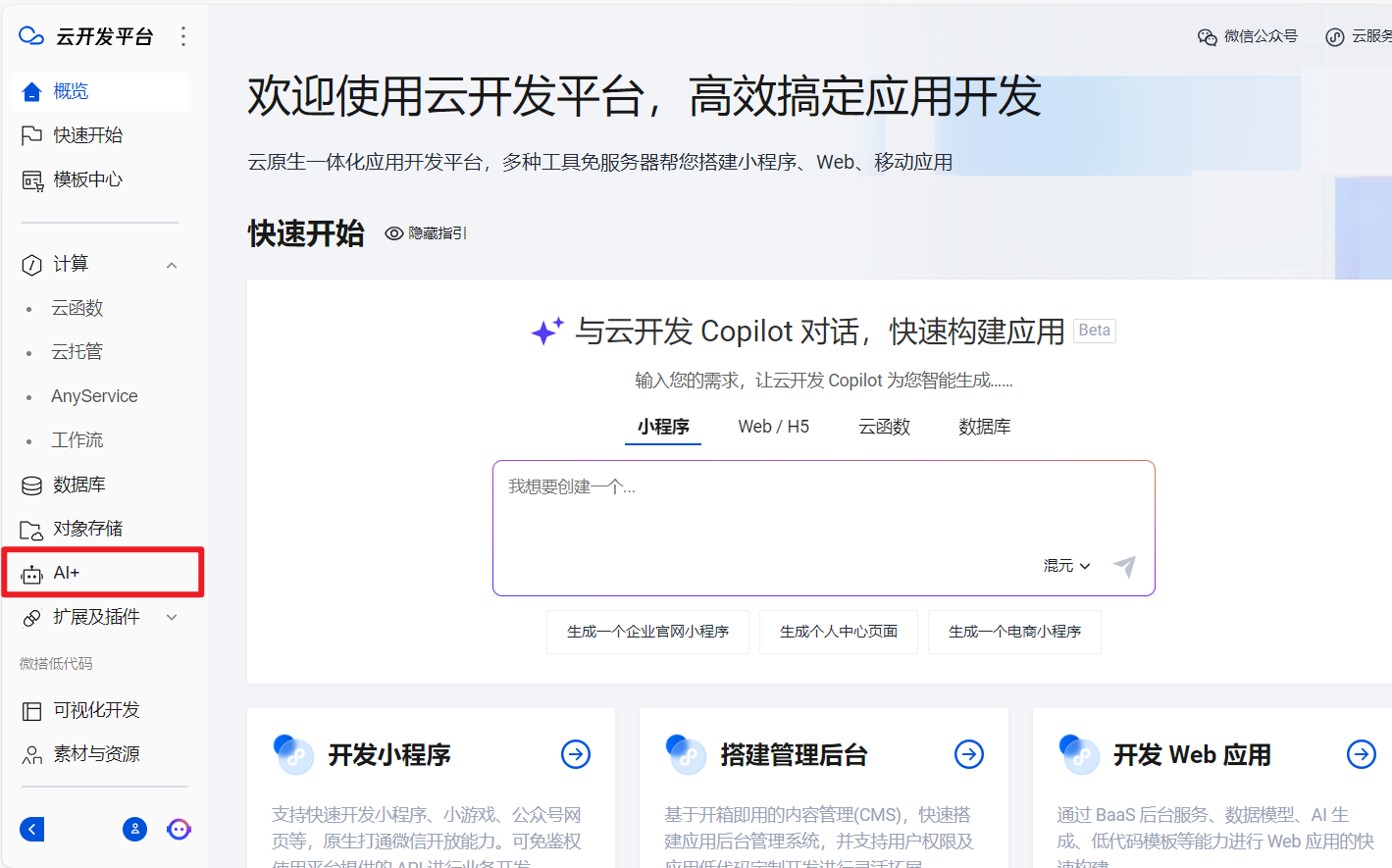Click the 搭建管理后台 card bubble icon

coord(686,754)
